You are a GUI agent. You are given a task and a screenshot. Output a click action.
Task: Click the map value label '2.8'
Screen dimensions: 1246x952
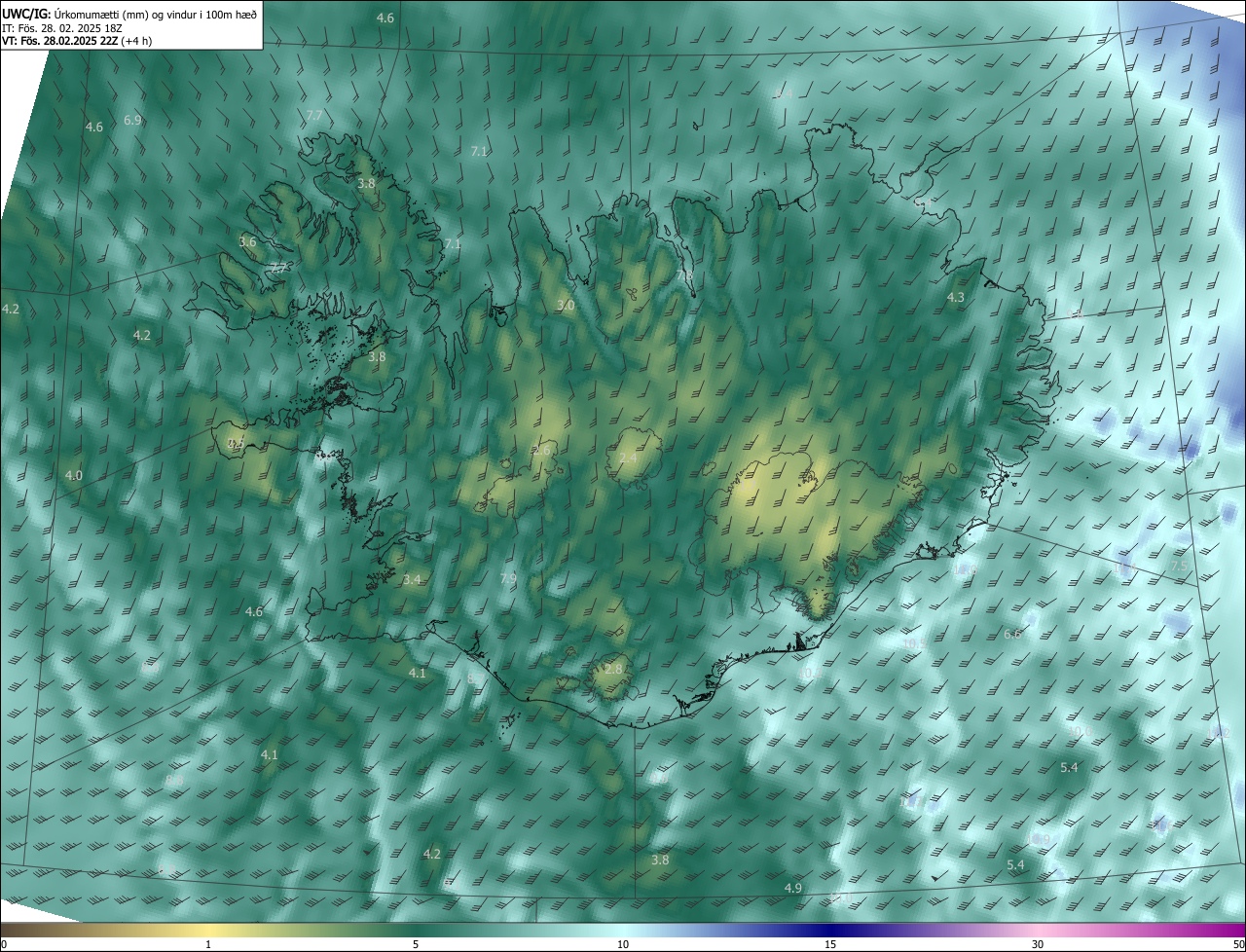(x=612, y=670)
